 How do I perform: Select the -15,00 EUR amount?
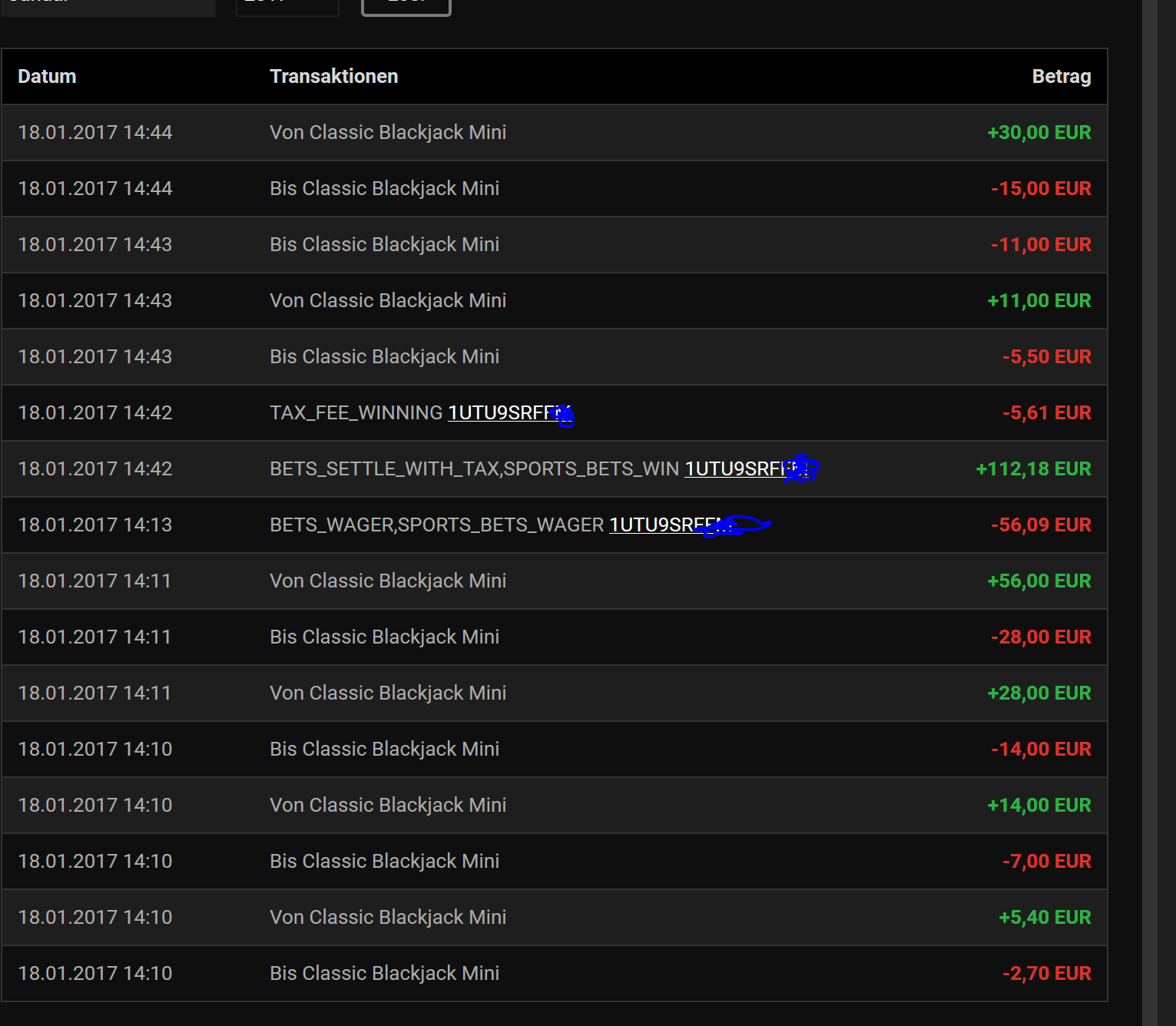pos(1041,188)
